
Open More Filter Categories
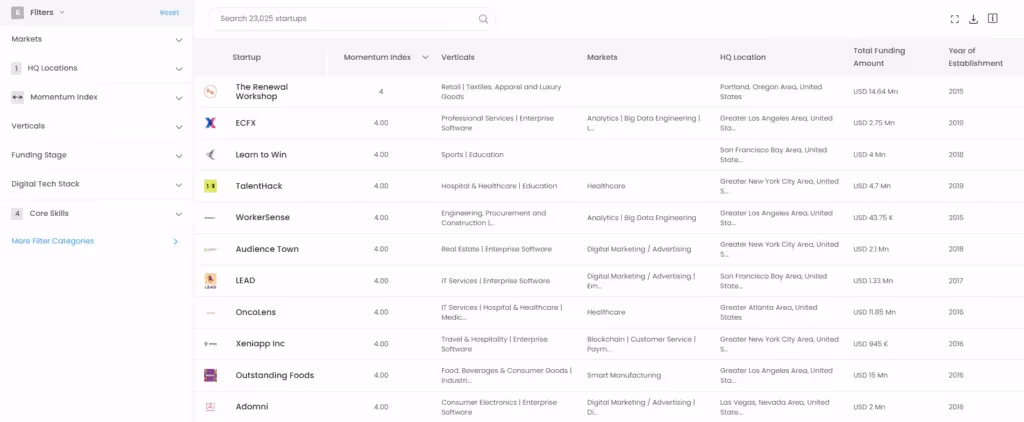53,241
